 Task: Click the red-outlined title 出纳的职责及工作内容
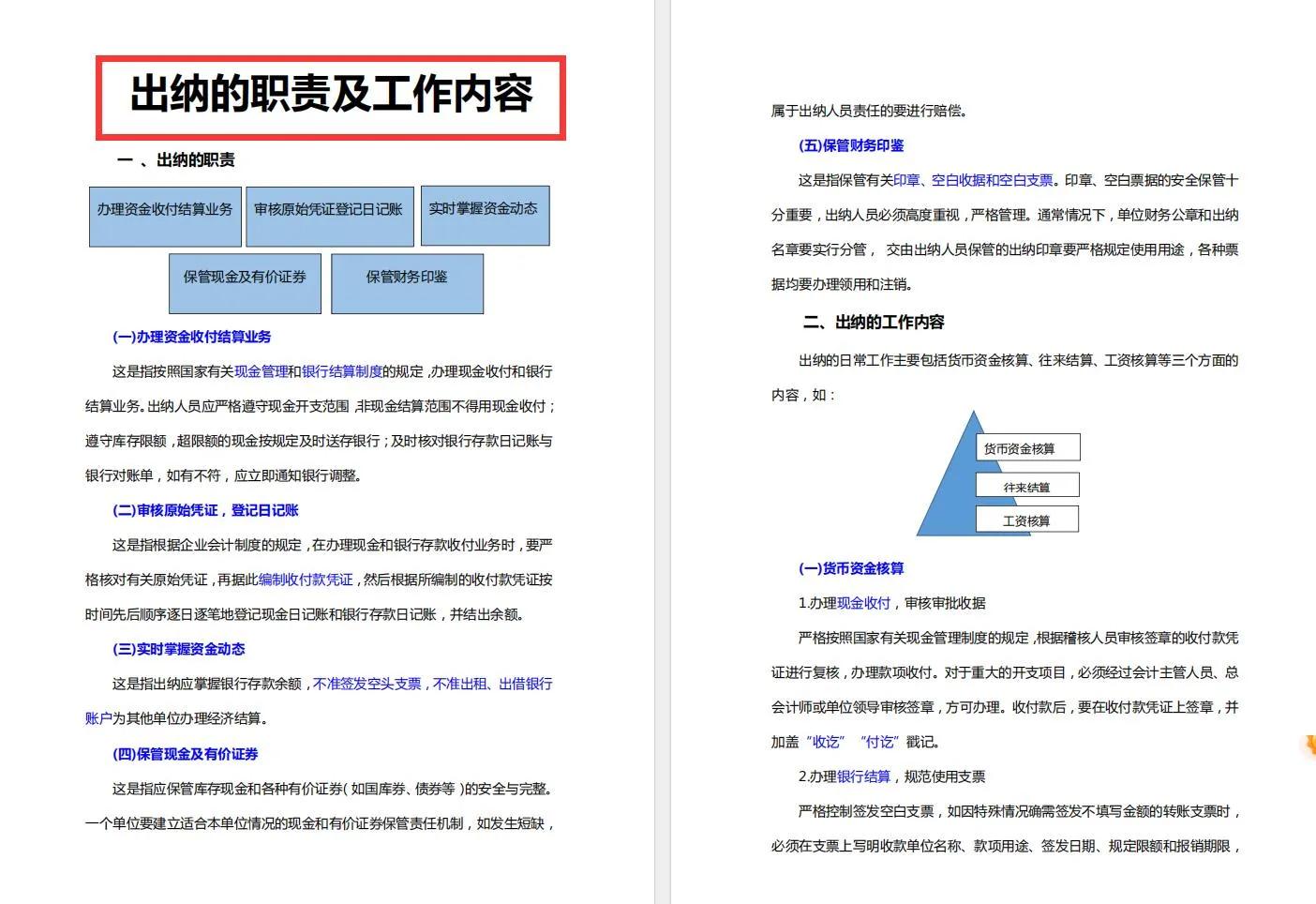point(331,97)
